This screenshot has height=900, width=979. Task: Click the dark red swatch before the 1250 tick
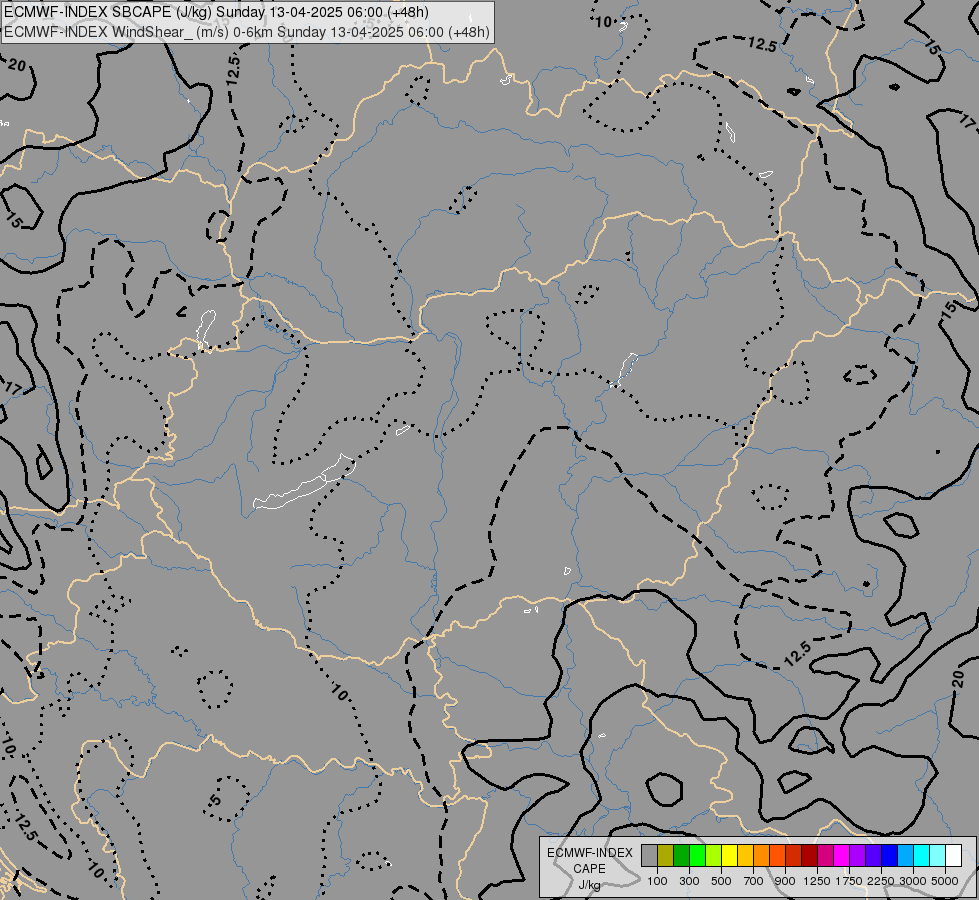(809, 855)
